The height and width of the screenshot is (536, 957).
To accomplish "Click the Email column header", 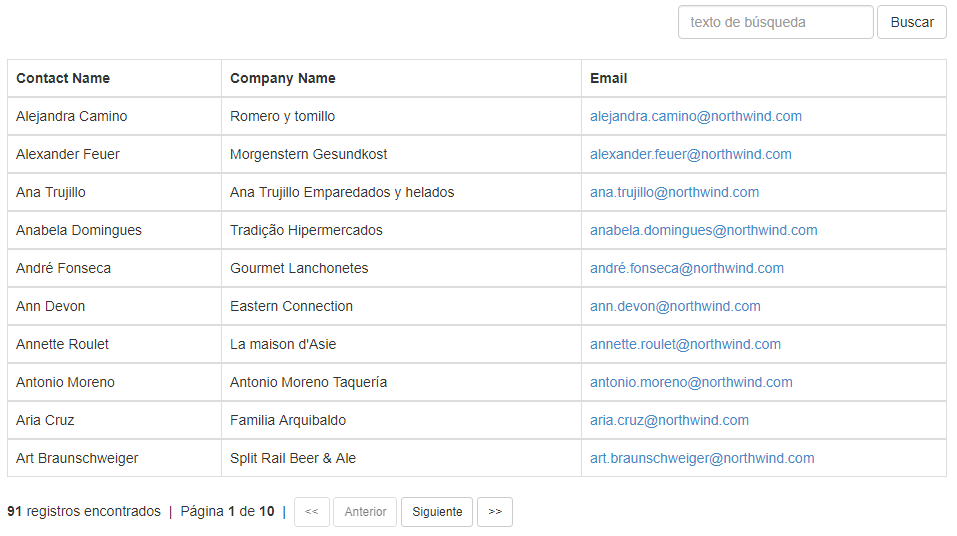I will pos(609,78).
